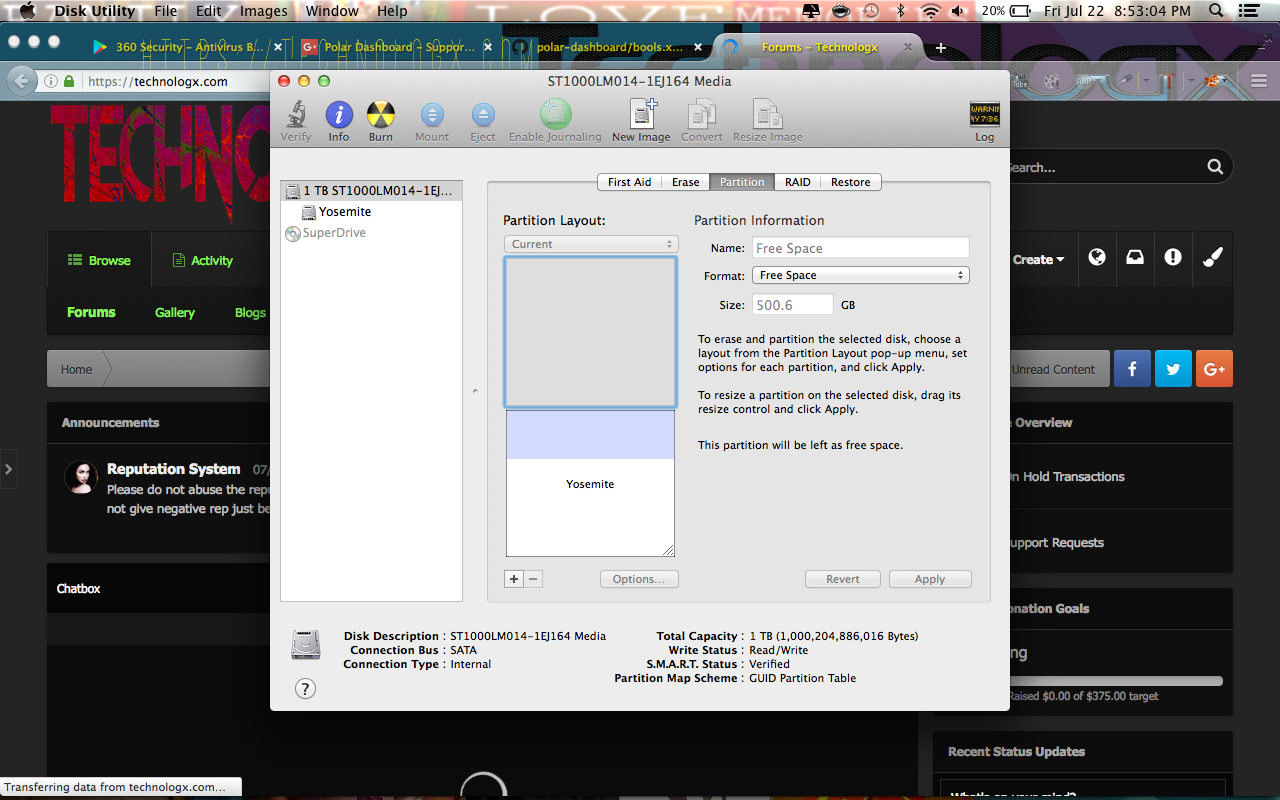Remove partition with minus button
This screenshot has width=1280, height=800.
(x=533, y=579)
